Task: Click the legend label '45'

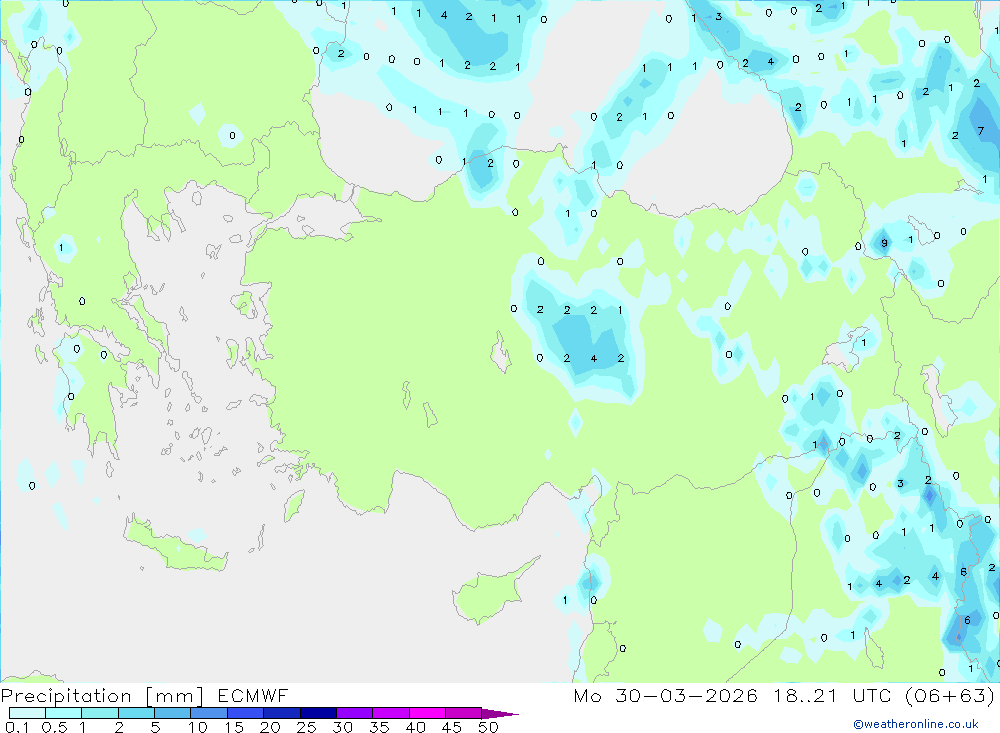Action: [x=452, y=727]
